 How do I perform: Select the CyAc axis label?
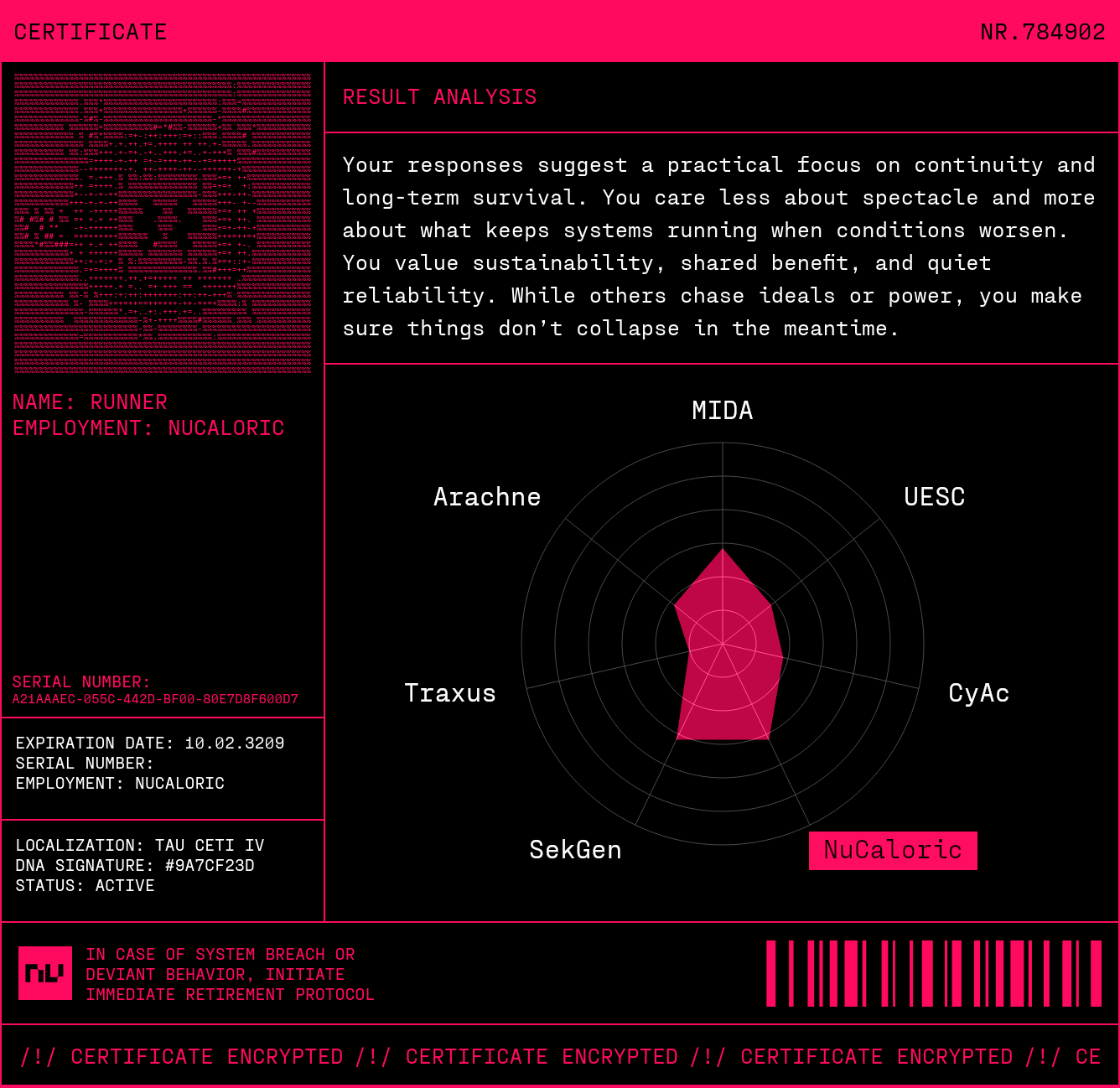978,693
